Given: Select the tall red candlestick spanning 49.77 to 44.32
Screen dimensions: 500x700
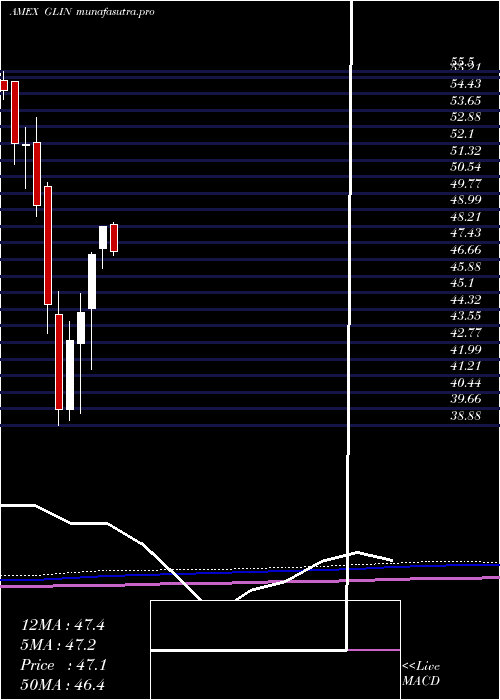Looking at the screenshot, I should click(x=48, y=246).
